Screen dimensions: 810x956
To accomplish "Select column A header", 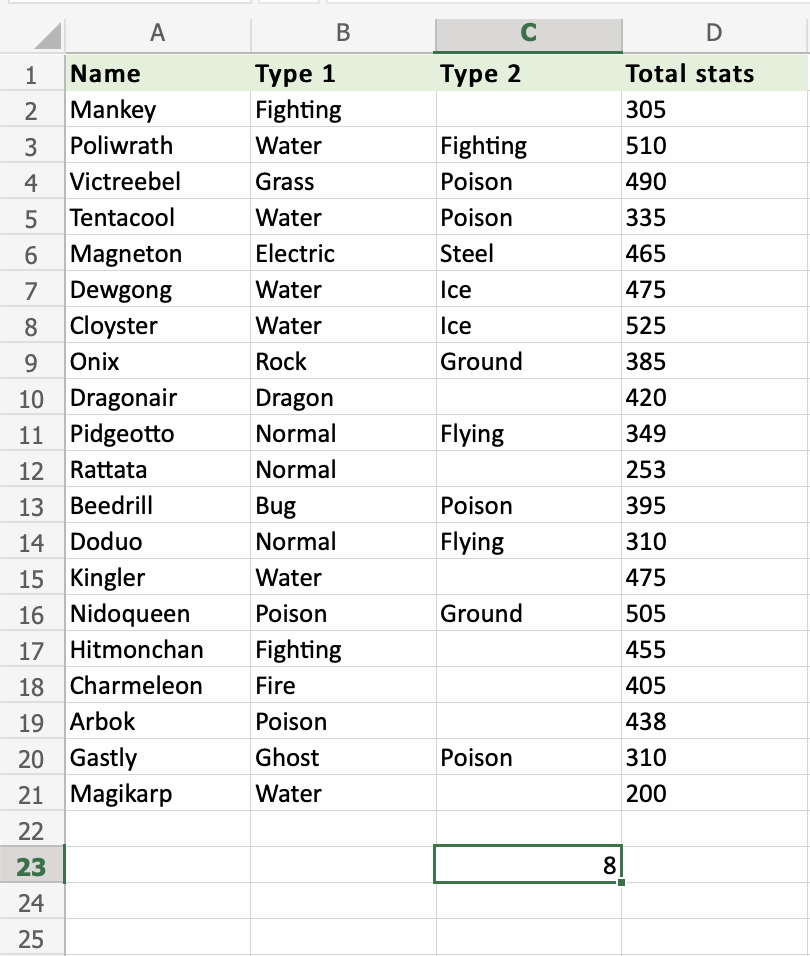I will (x=157, y=33).
